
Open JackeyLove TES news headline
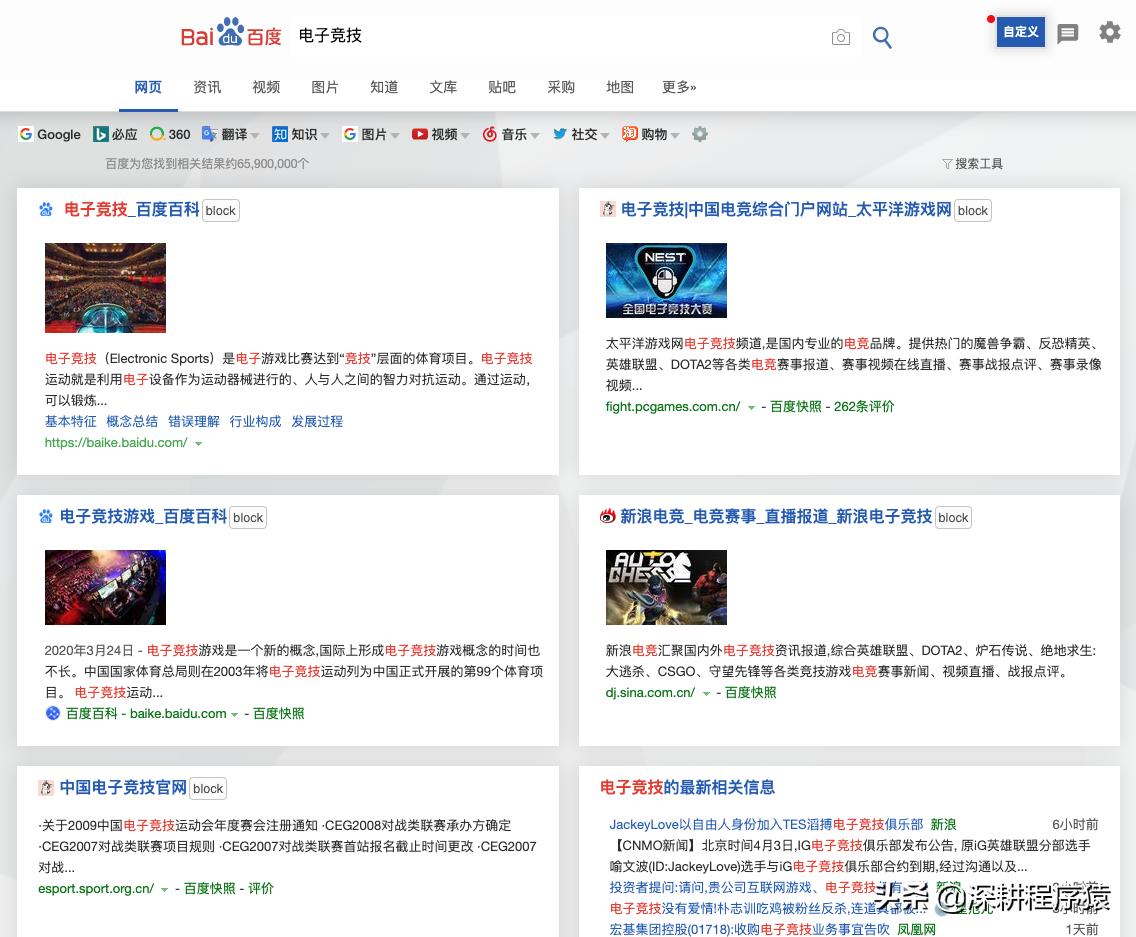[766, 825]
